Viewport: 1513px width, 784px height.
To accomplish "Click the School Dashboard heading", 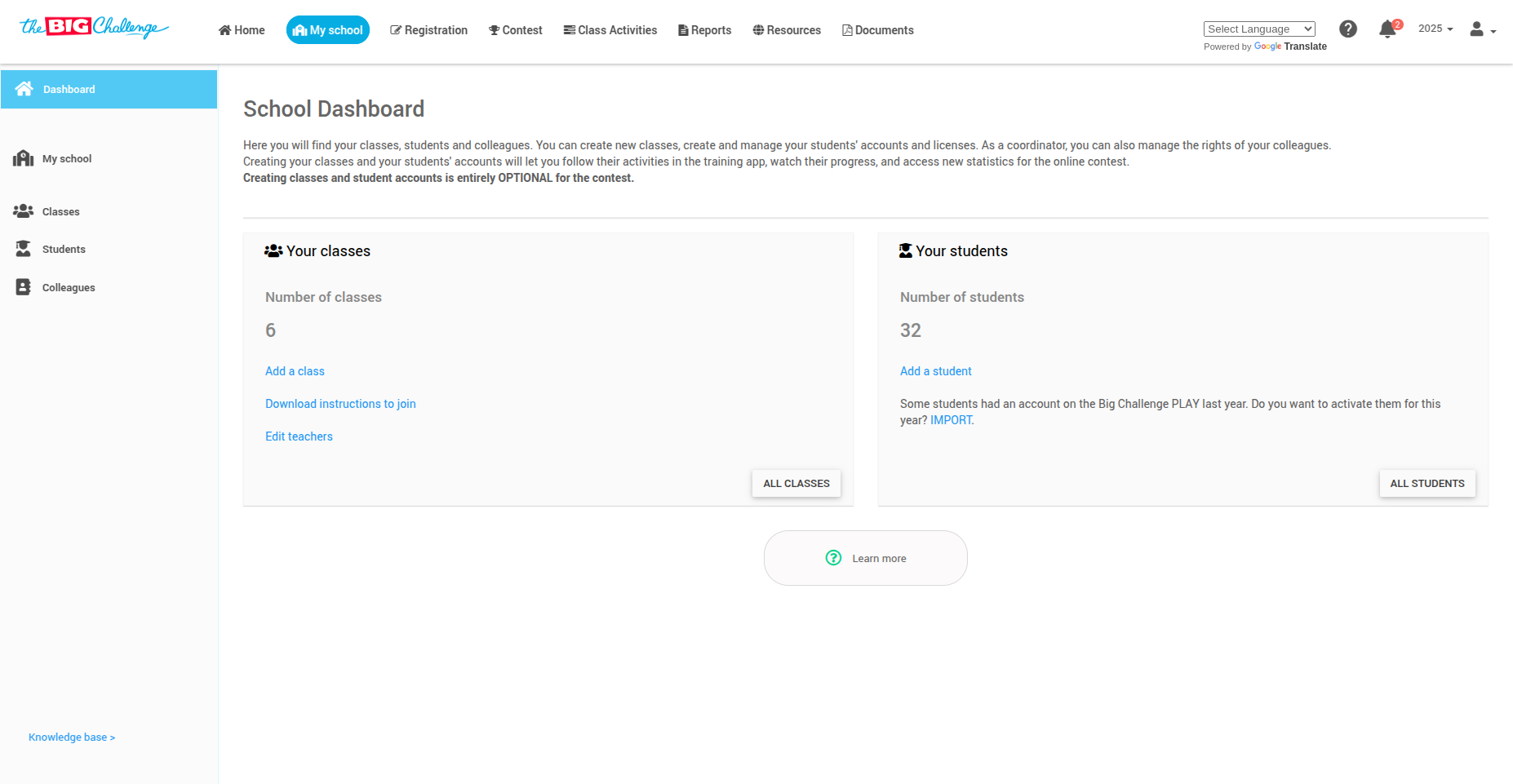I will 334,109.
